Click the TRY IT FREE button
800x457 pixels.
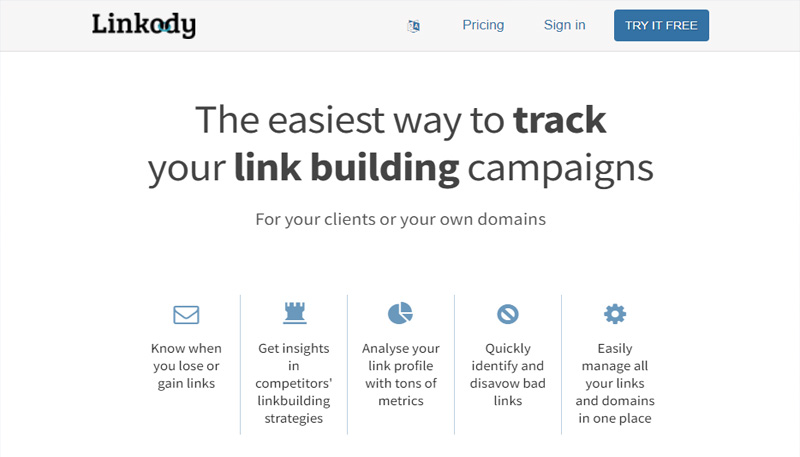pos(661,26)
